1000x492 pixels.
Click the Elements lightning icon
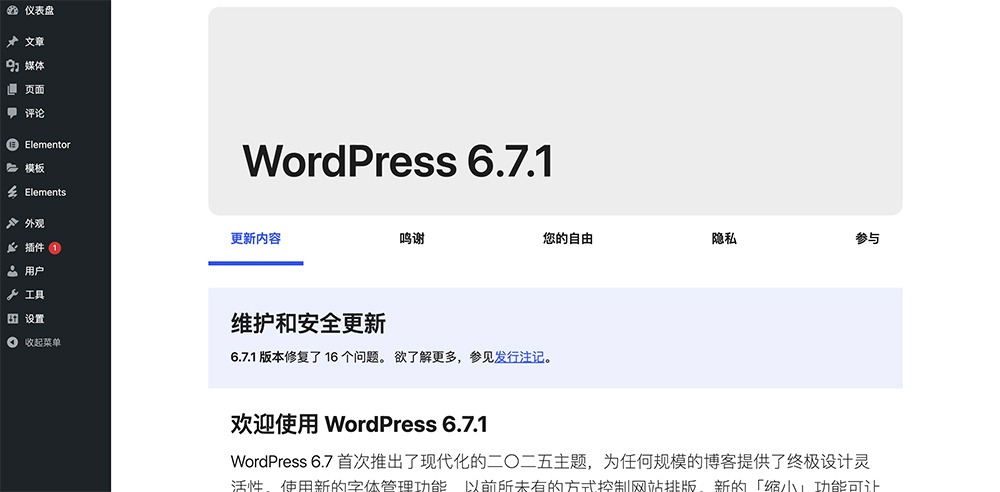pos(12,192)
